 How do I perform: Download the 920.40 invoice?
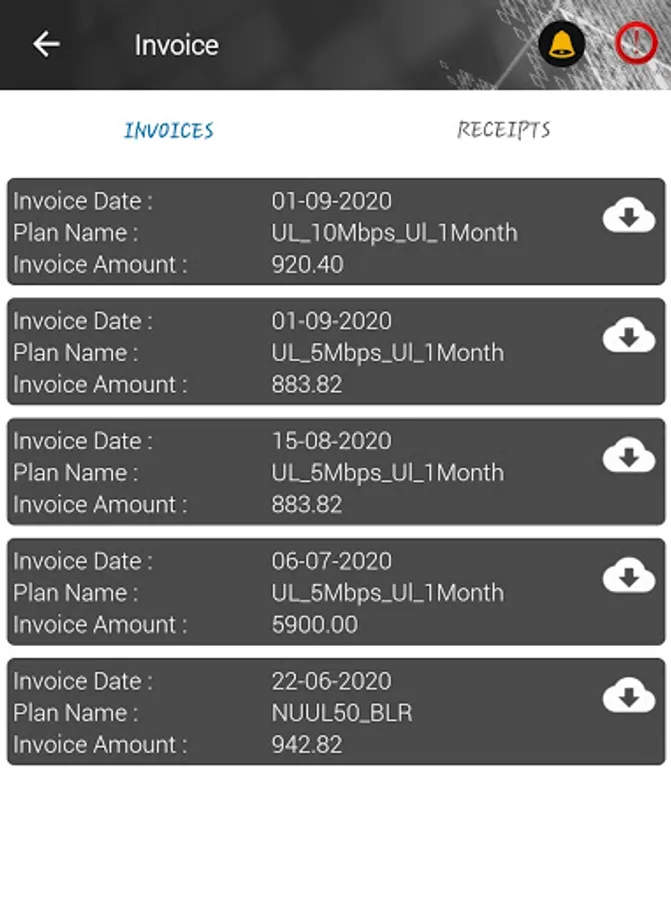pos(628,216)
